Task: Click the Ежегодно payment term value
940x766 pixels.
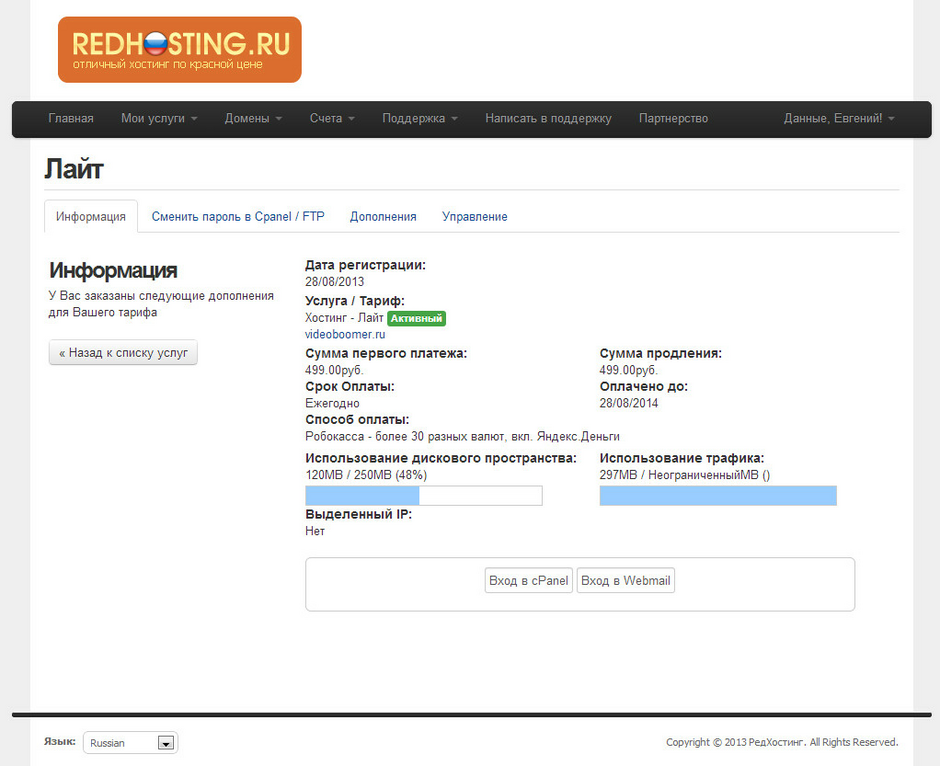Action: pyautogui.click(x=332, y=403)
